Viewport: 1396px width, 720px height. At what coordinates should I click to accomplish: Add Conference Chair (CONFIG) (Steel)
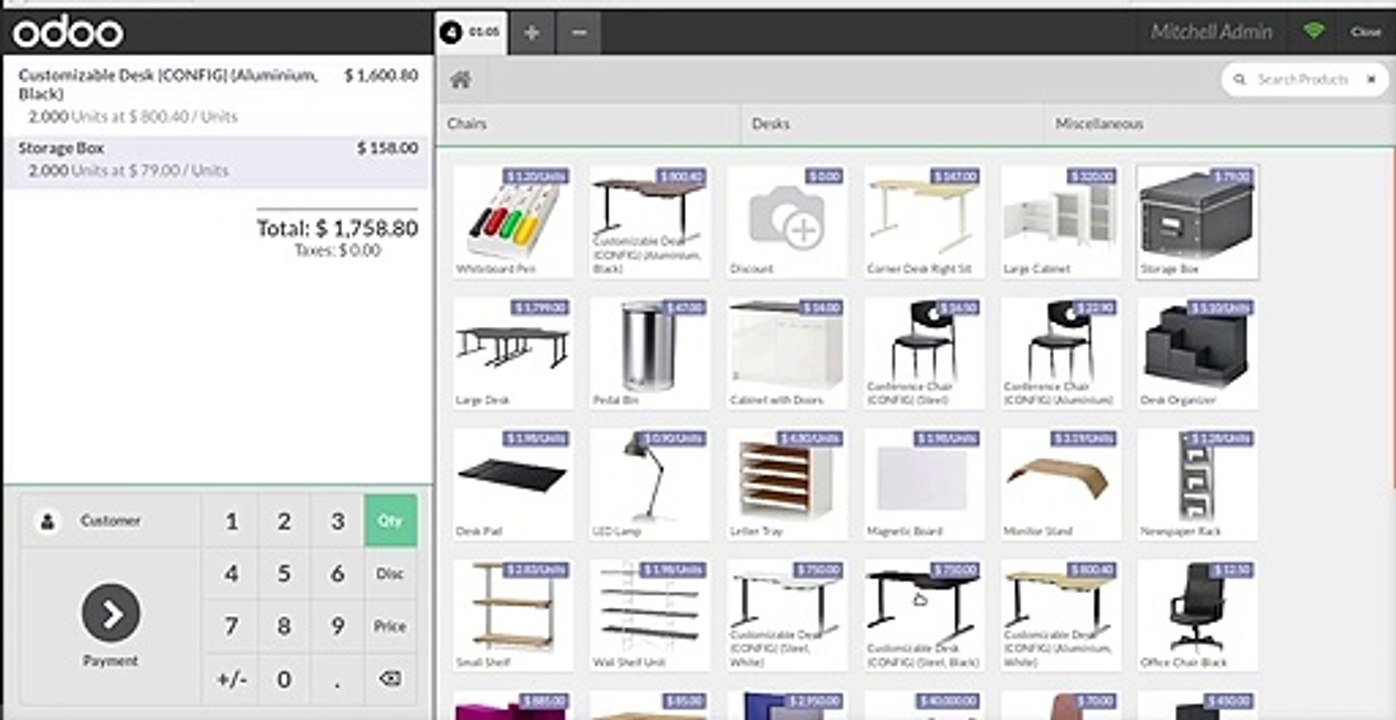coord(924,353)
